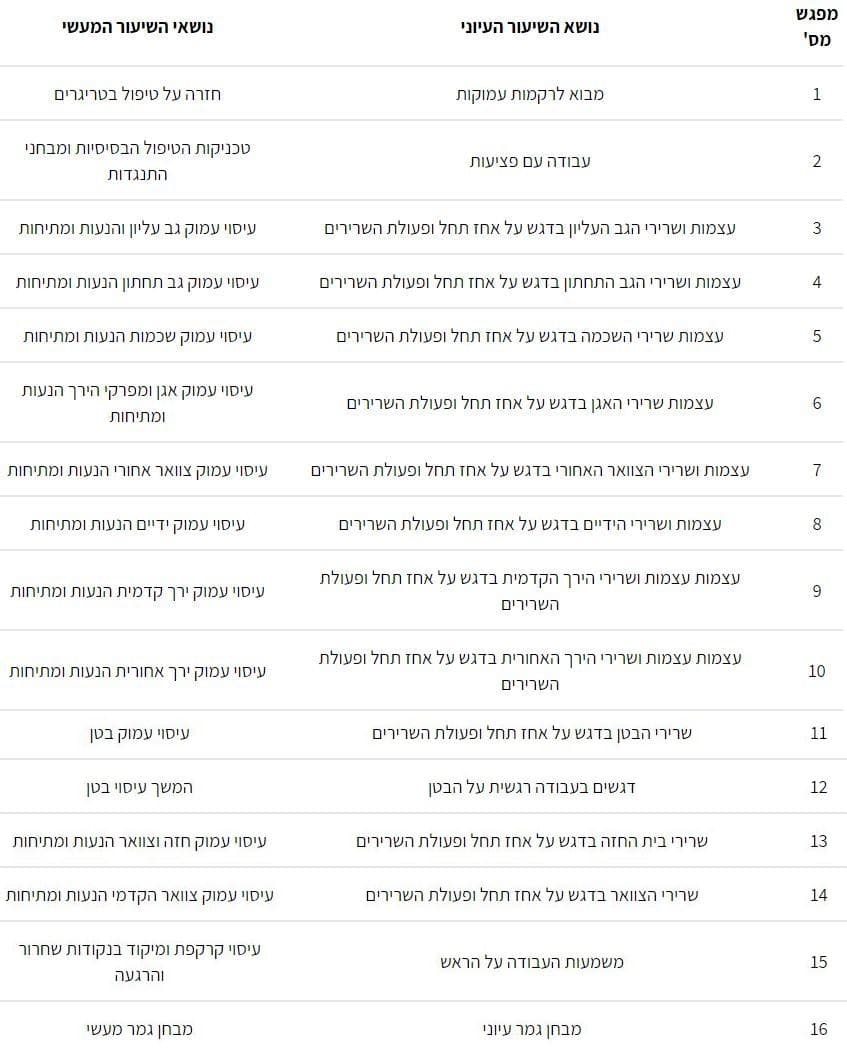Select 'דגשים בעבודה רגשית על הבטן' cell
Viewport: 847px width, 1053px height.
point(531,787)
